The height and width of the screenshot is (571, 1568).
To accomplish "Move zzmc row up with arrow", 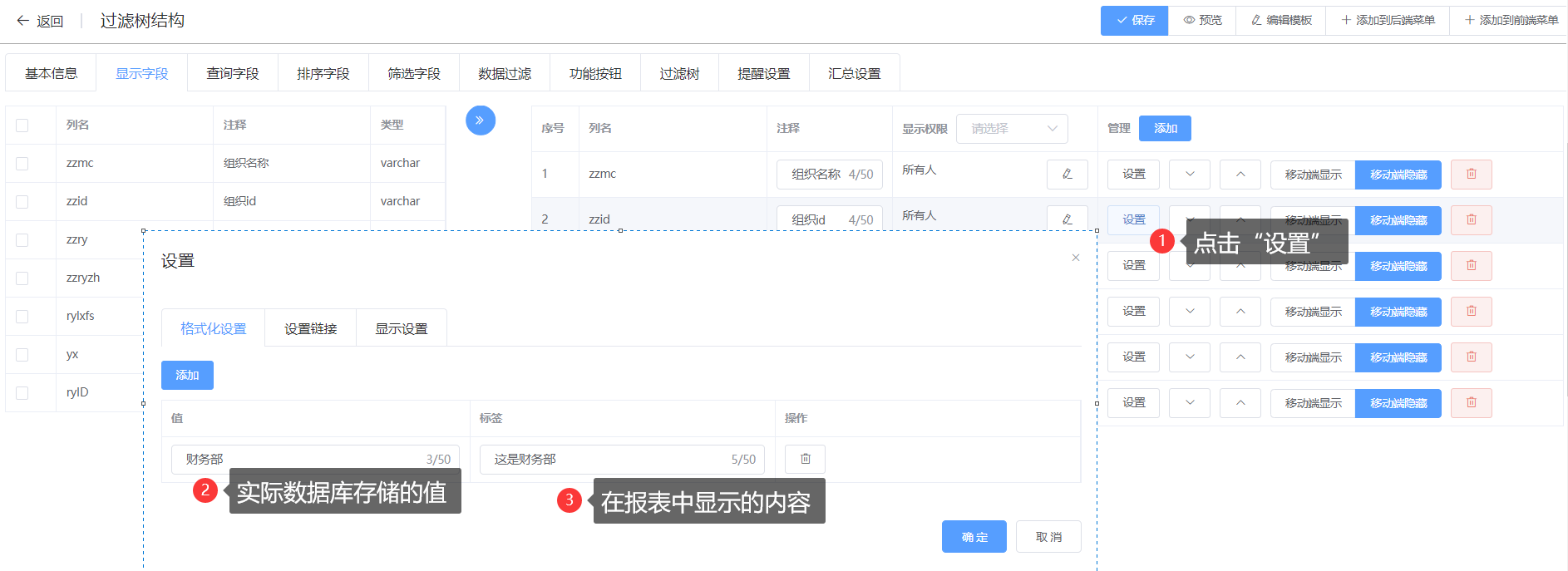I will pos(1240,175).
